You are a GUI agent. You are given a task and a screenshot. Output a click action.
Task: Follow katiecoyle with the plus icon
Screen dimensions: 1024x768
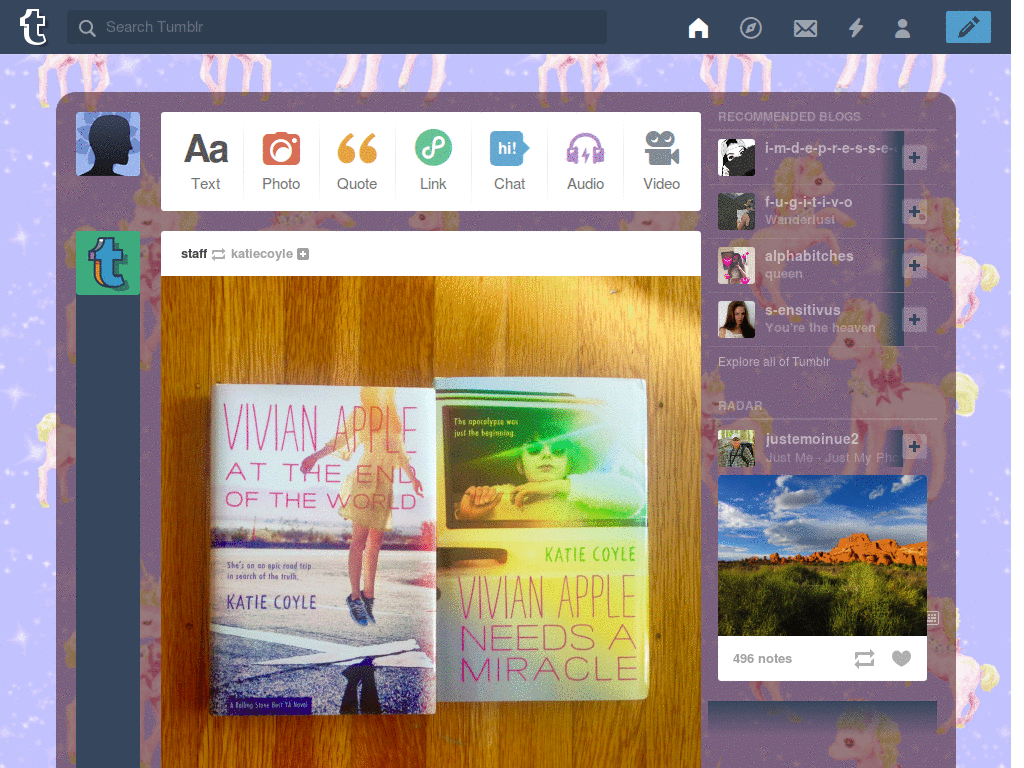point(303,254)
